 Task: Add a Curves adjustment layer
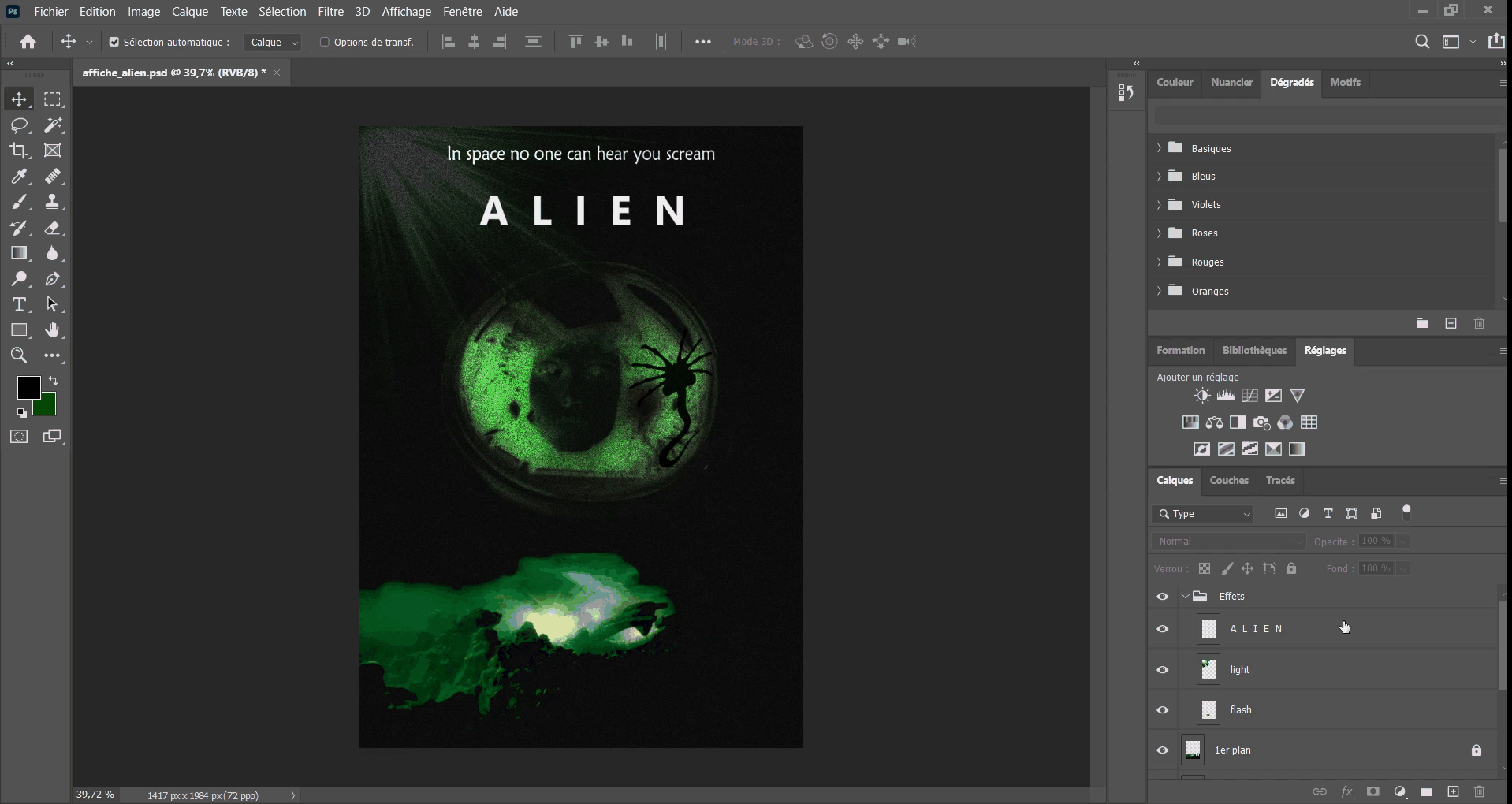click(1249, 396)
